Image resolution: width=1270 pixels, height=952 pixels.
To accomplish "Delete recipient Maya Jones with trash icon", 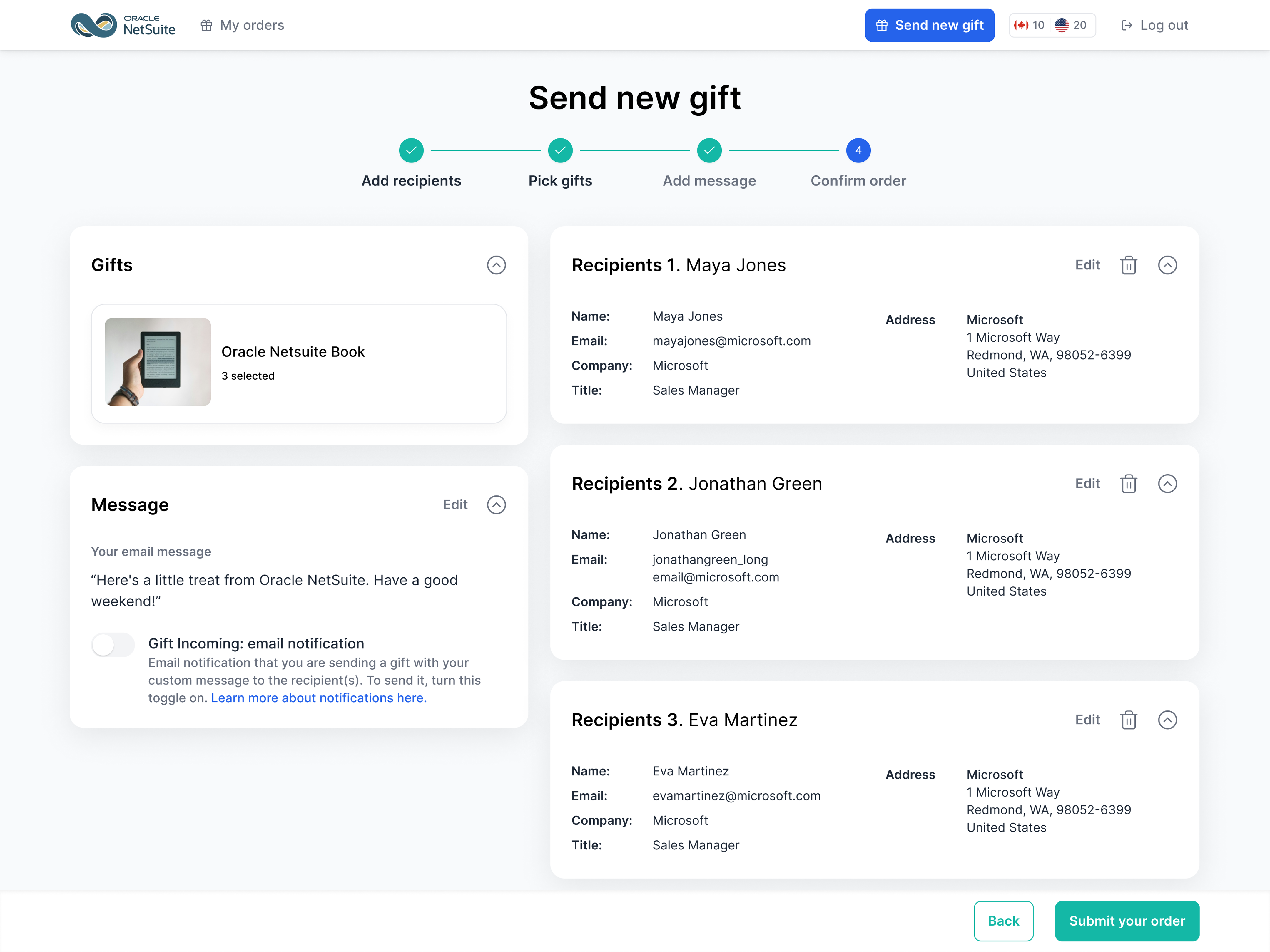I will (1128, 265).
